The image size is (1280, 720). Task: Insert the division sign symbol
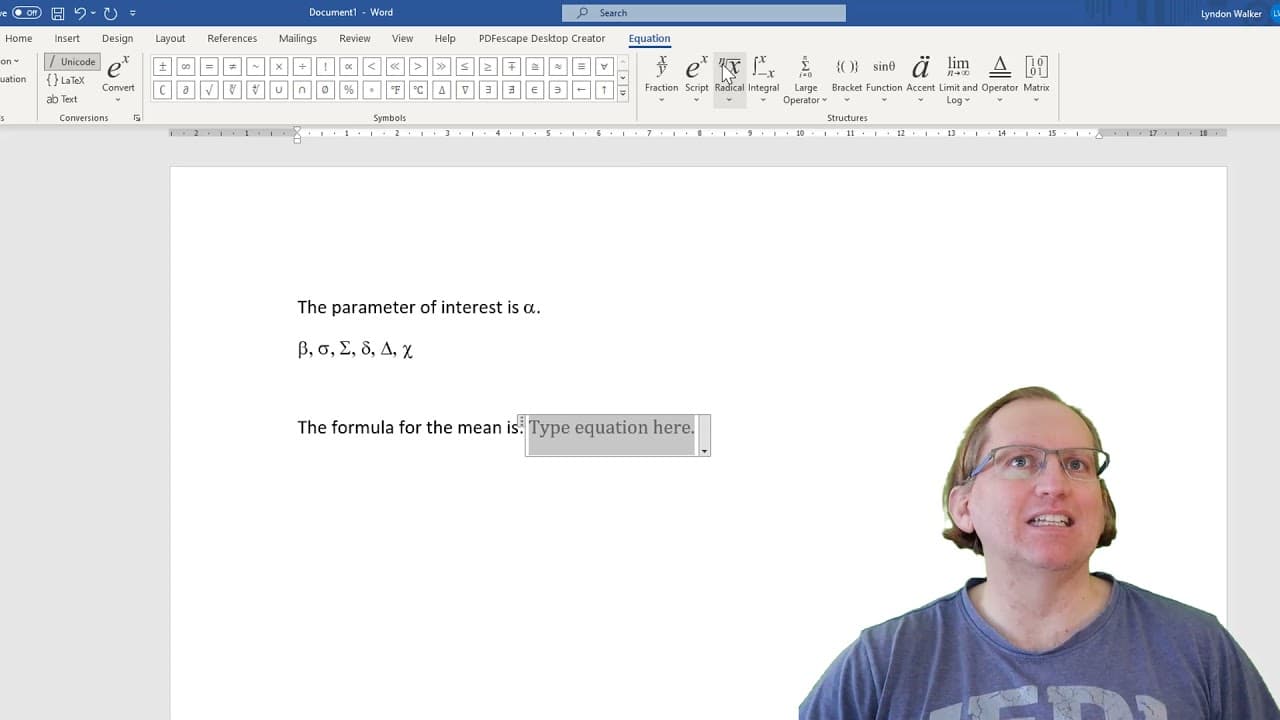(x=302, y=67)
